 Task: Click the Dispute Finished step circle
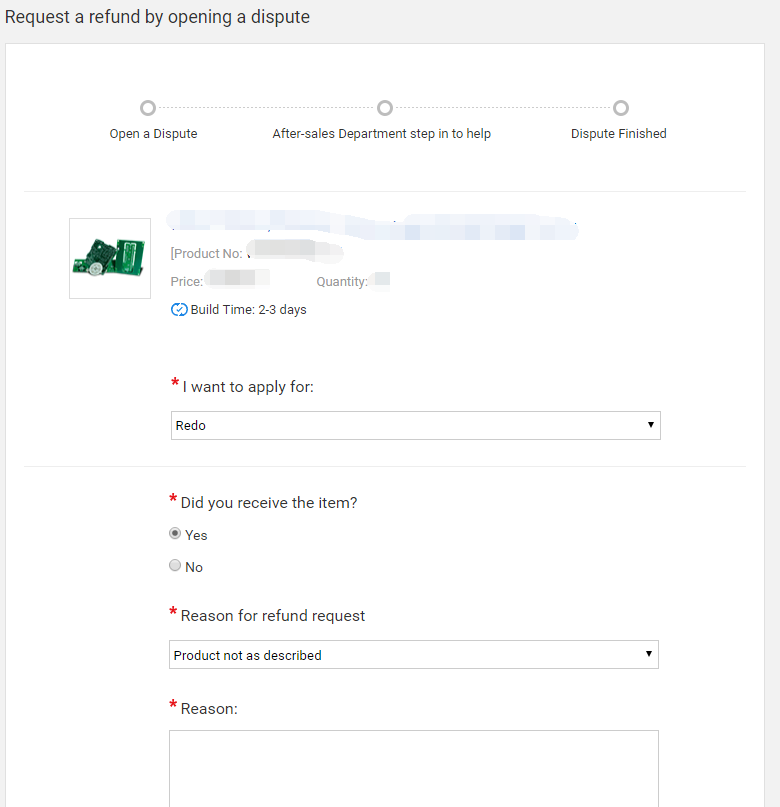click(621, 108)
